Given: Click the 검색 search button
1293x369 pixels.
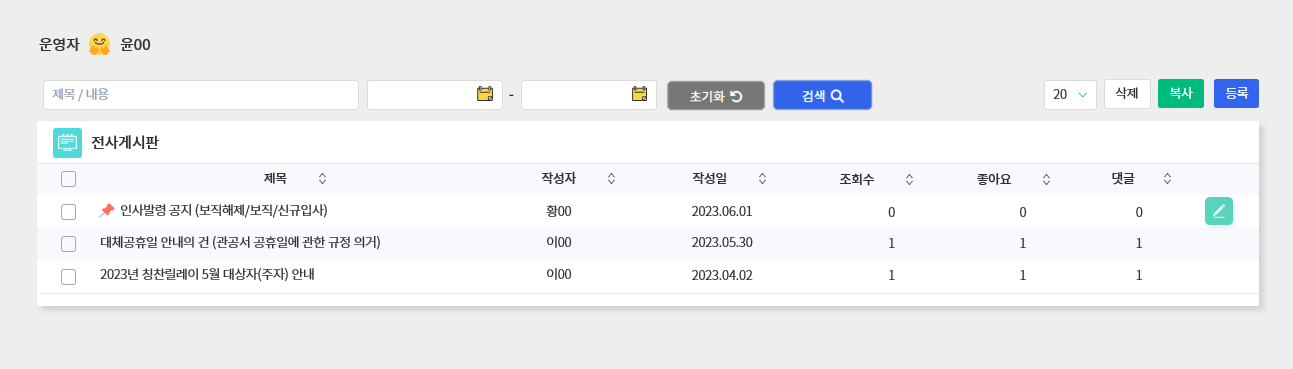Looking at the screenshot, I should point(822,96).
